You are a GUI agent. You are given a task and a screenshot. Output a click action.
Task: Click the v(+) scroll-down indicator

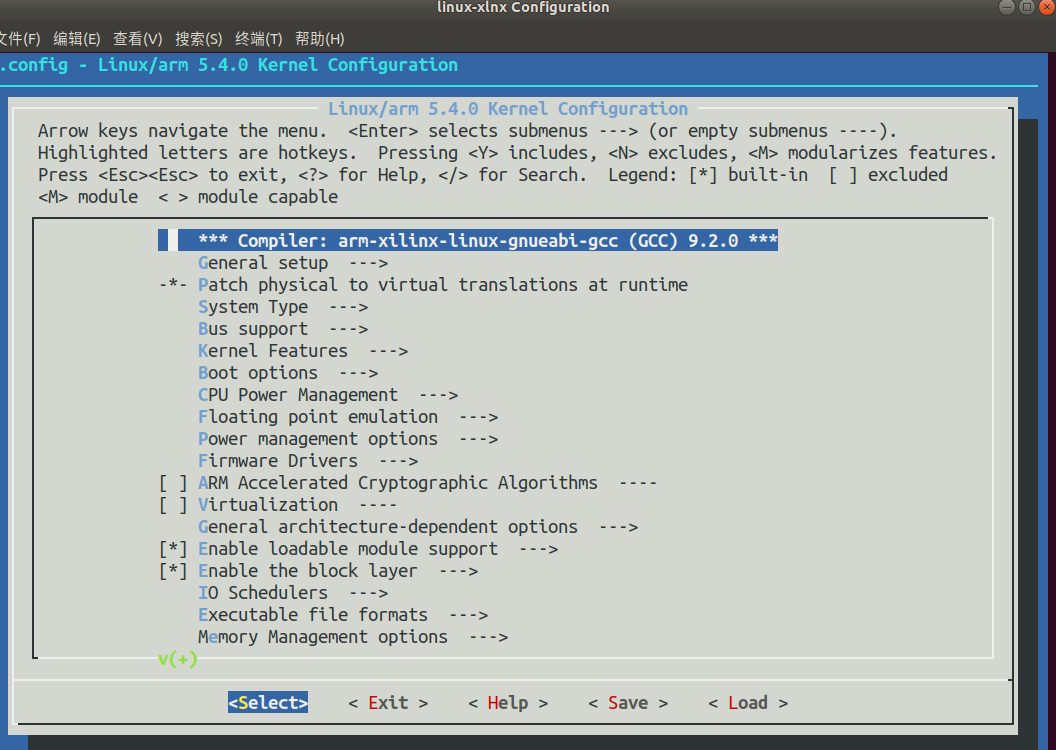click(x=178, y=659)
